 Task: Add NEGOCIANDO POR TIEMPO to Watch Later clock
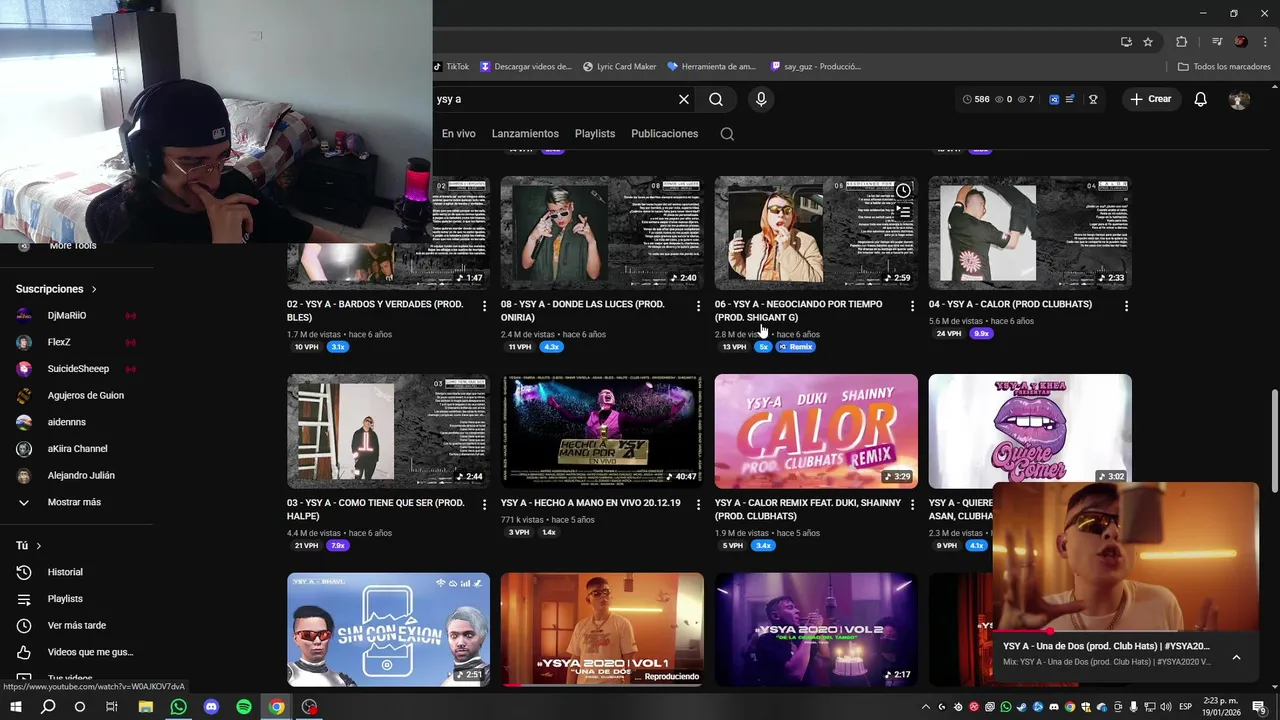point(903,190)
